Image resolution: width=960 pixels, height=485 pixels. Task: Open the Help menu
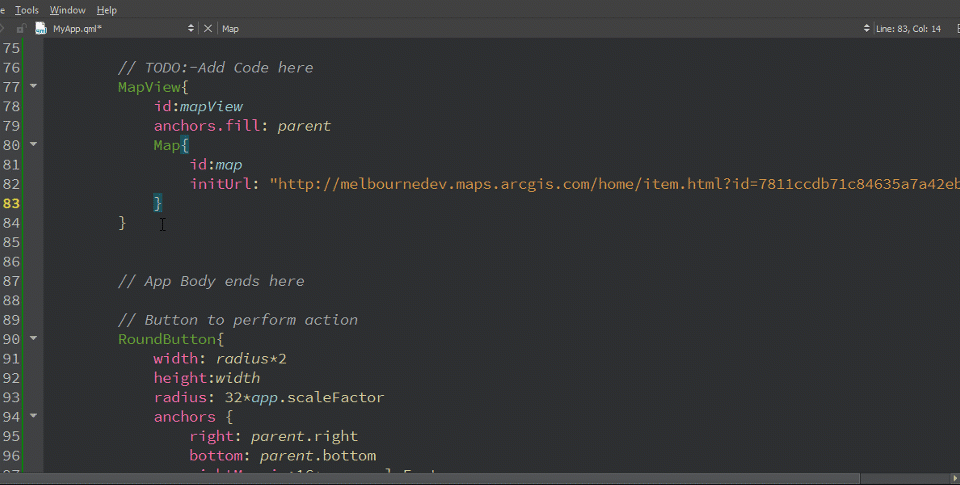(107, 10)
